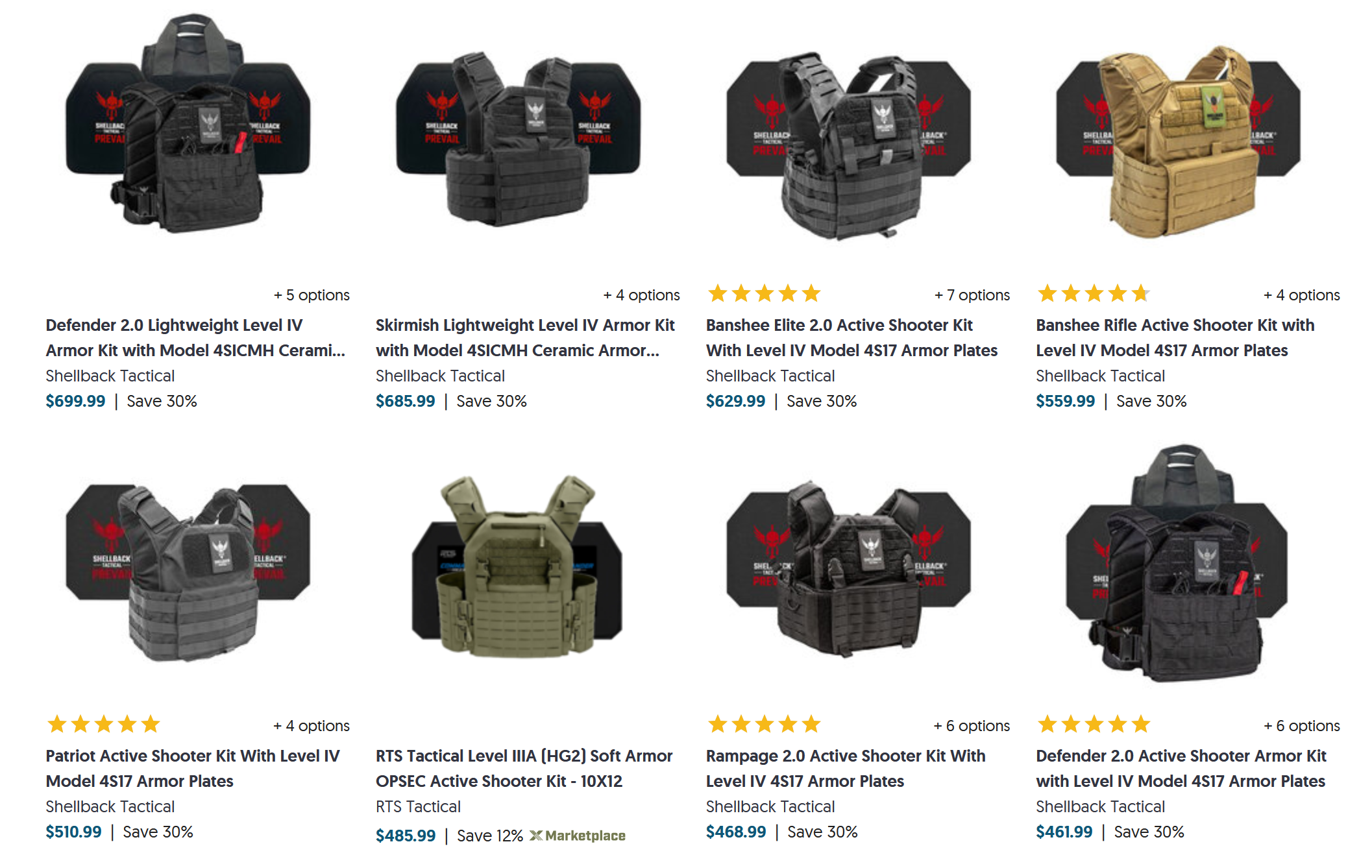Show the + 7 options for Banshee Elite
Screen dimensions: 1372x868
point(972,295)
